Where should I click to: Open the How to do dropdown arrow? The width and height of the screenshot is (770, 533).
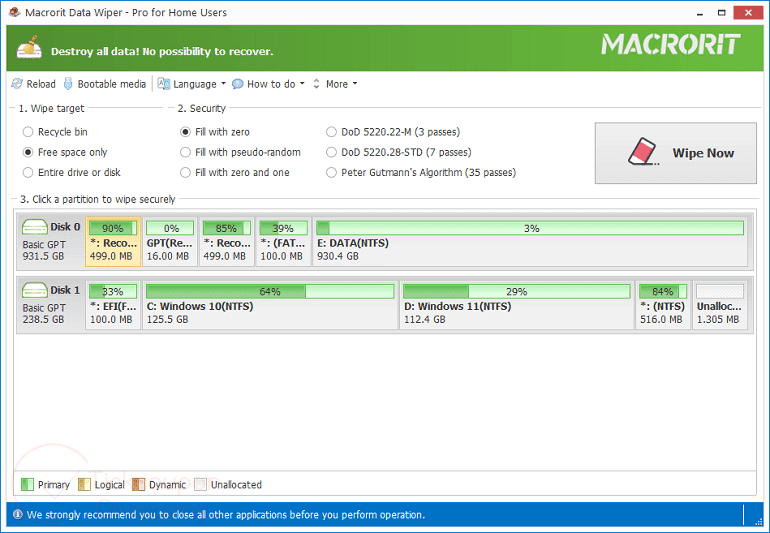(302, 84)
